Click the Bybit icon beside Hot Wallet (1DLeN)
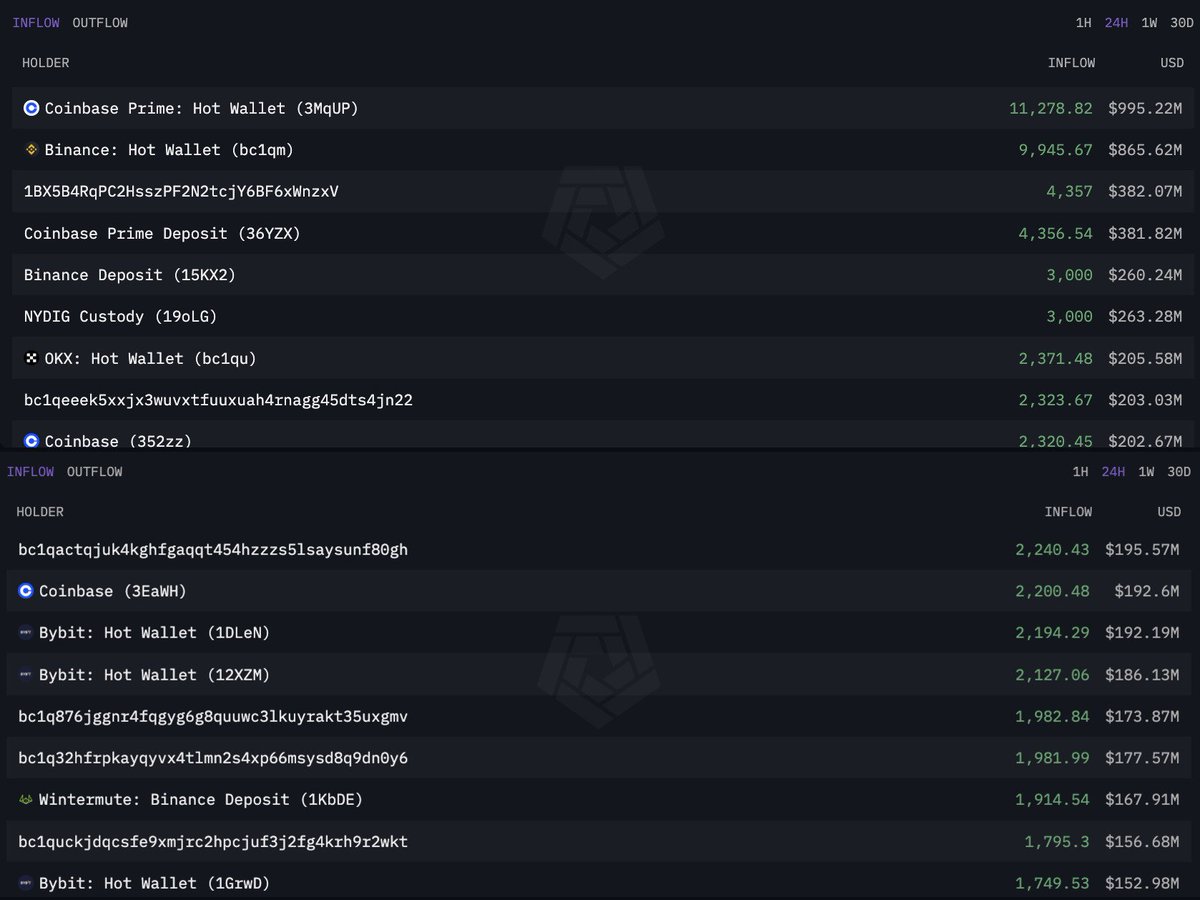This screenshot has height=900, width=1200. (26, 633)
